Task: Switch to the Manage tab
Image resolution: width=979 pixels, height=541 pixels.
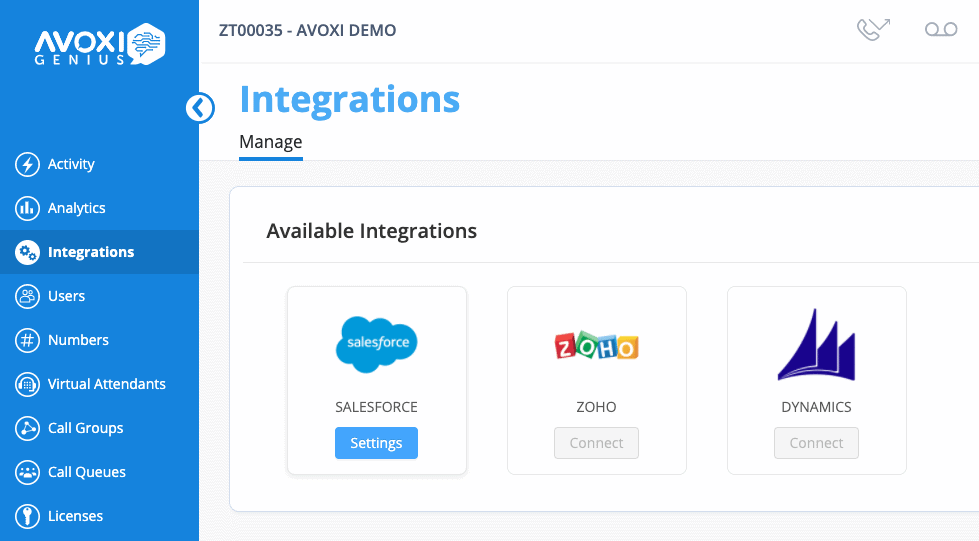Action: [270, 142]
